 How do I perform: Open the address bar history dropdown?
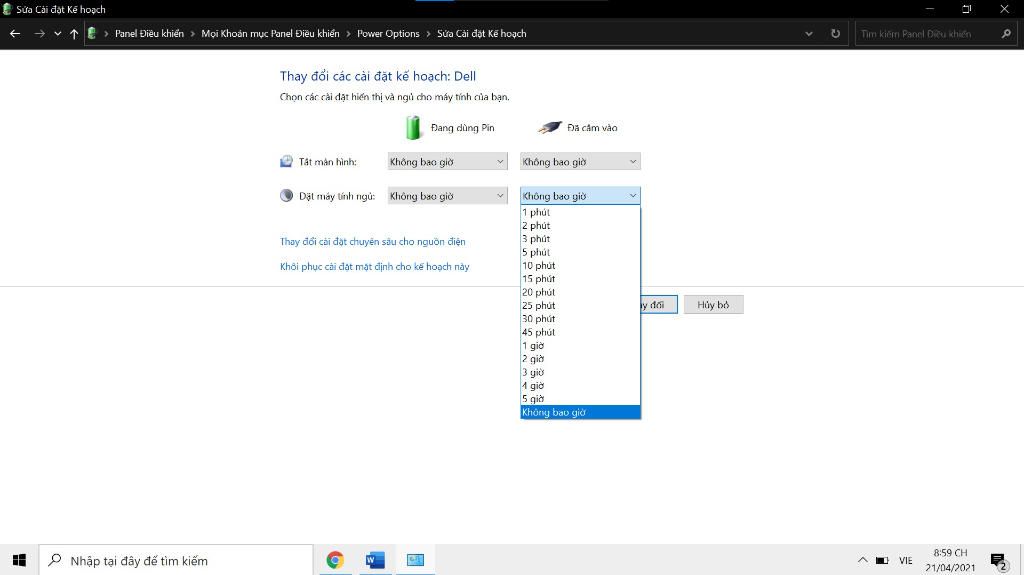809,33
